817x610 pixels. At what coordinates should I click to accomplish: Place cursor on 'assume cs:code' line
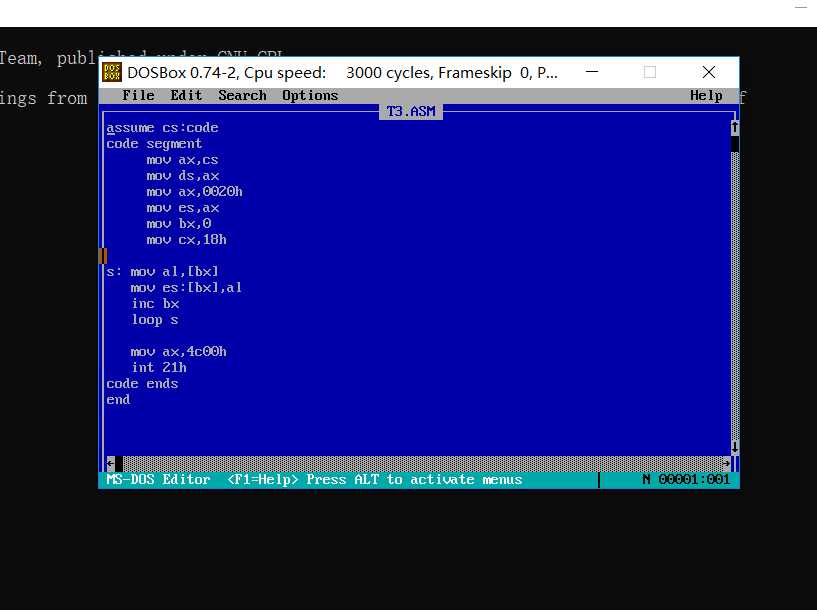[162, 128]
